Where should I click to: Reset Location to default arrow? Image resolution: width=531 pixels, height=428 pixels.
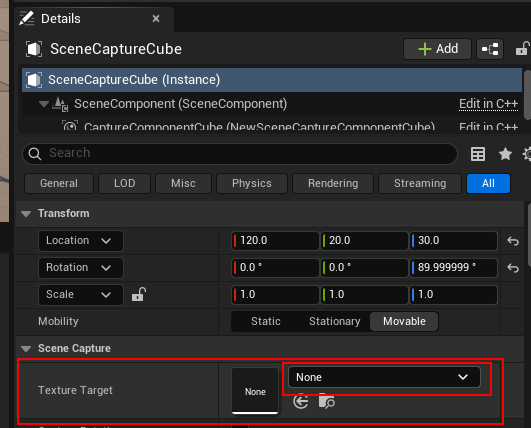pos(513,241)
